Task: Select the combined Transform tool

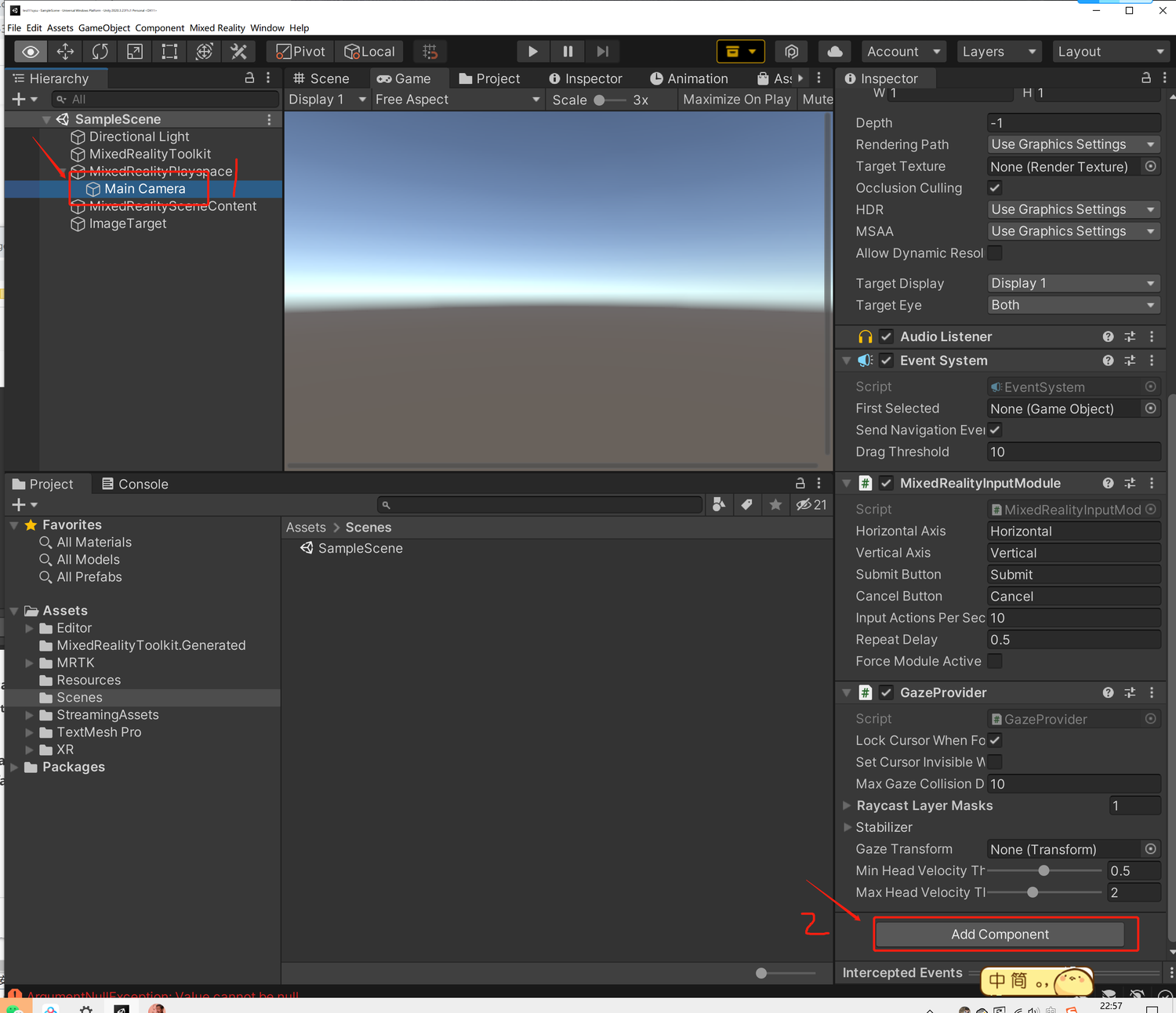Action: pos(204,52)
